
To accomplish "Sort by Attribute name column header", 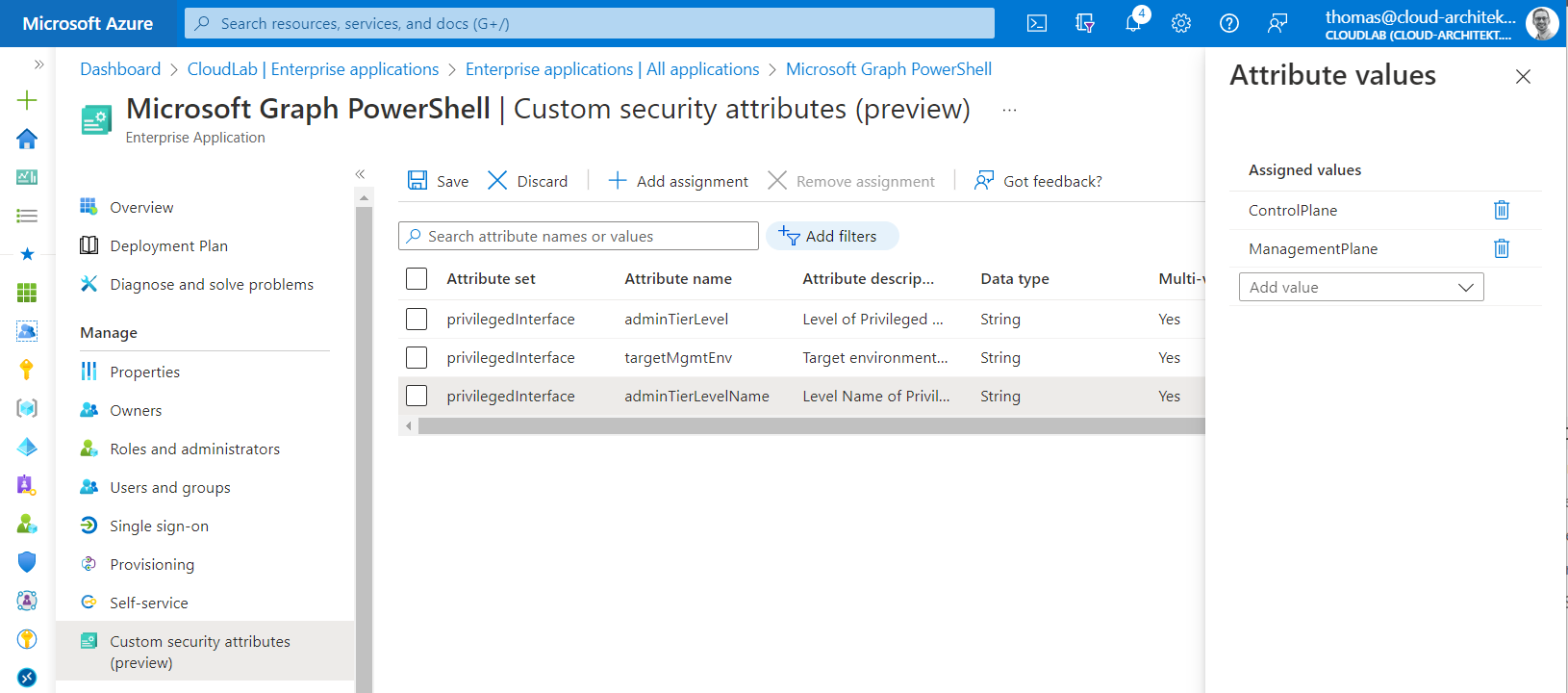I will point(677,278).
